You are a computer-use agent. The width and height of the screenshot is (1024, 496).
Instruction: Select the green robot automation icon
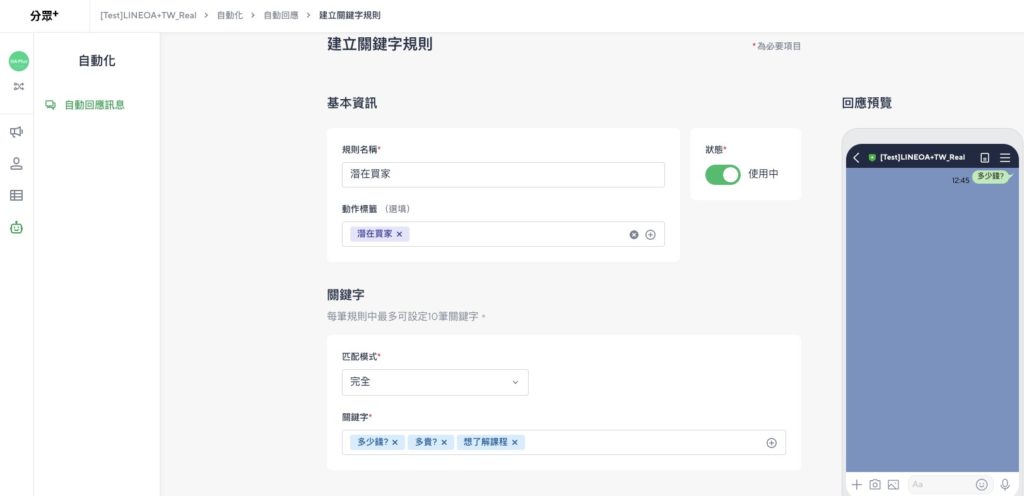coord(16,227)
